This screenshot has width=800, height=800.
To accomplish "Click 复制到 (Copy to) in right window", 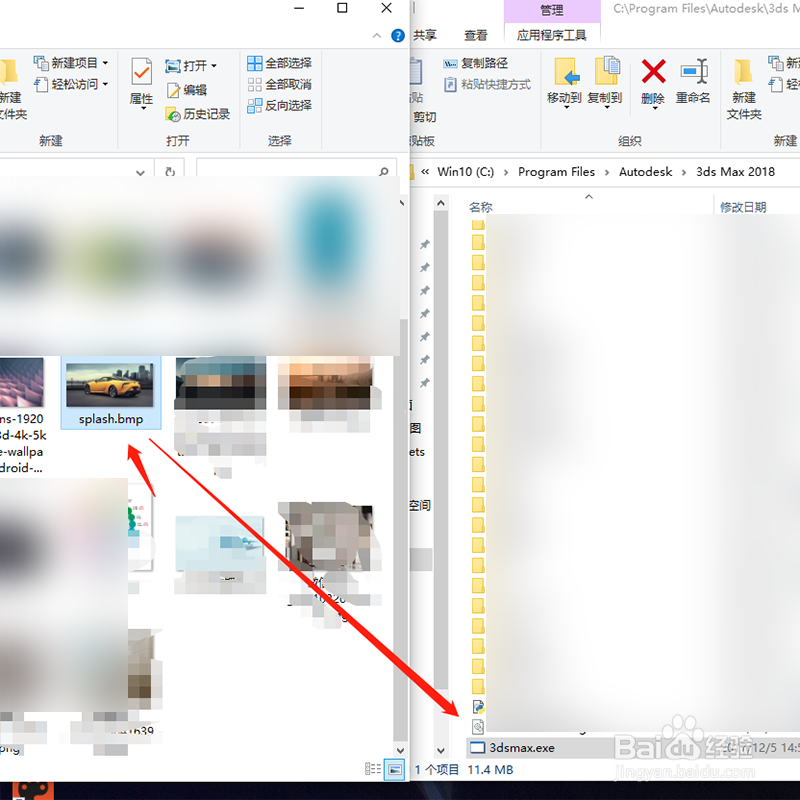I will point(605,83).
